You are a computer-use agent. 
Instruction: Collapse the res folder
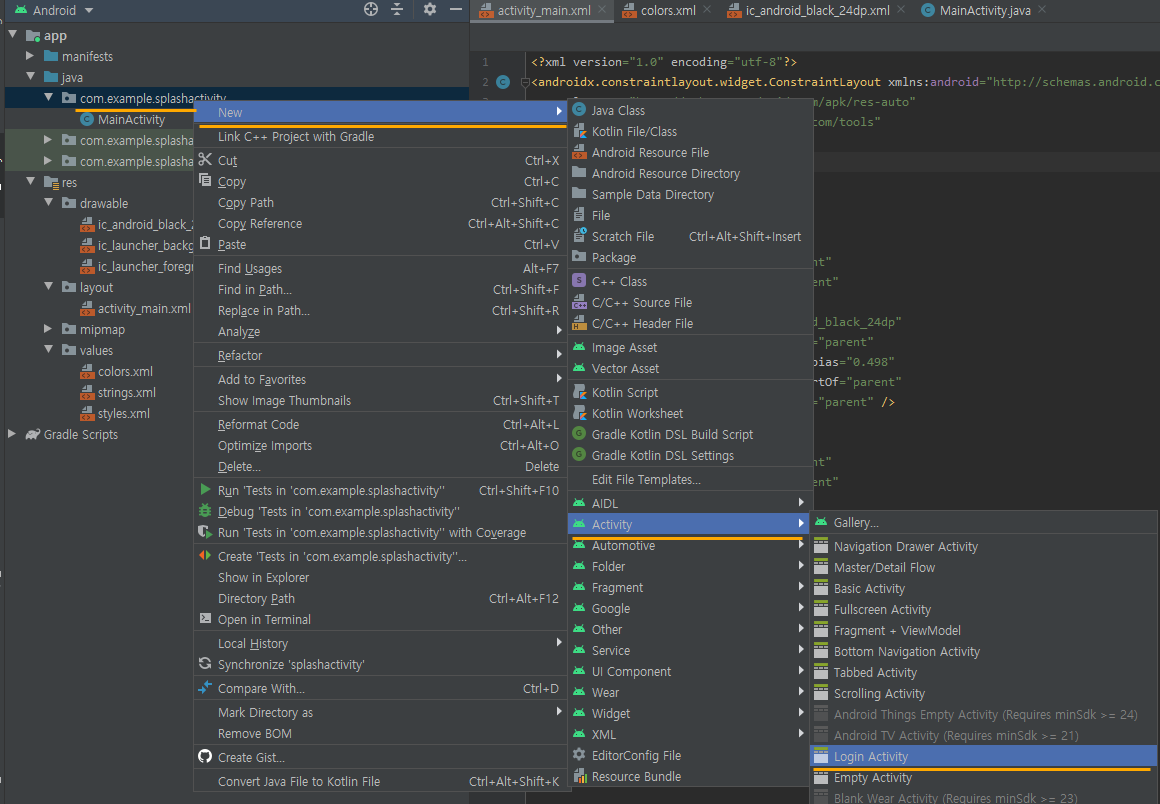(30, 181)
